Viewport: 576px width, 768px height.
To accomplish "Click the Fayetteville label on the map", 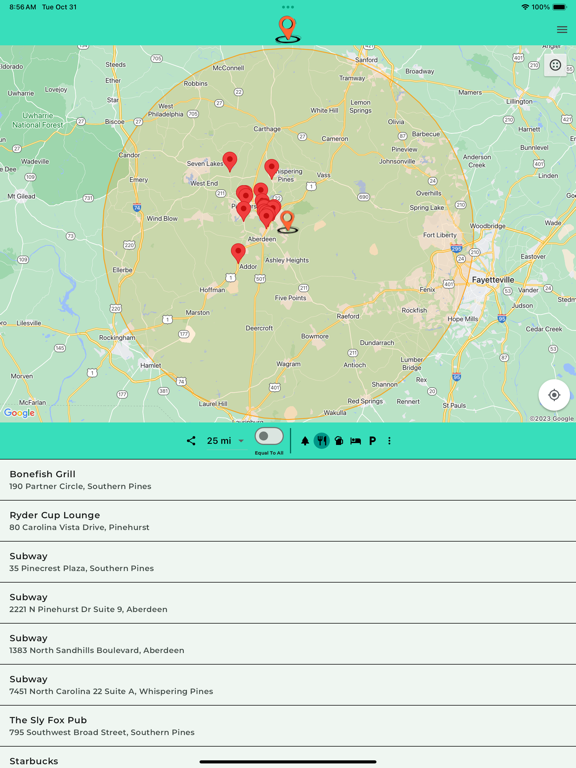I will [x=493, y=280].
